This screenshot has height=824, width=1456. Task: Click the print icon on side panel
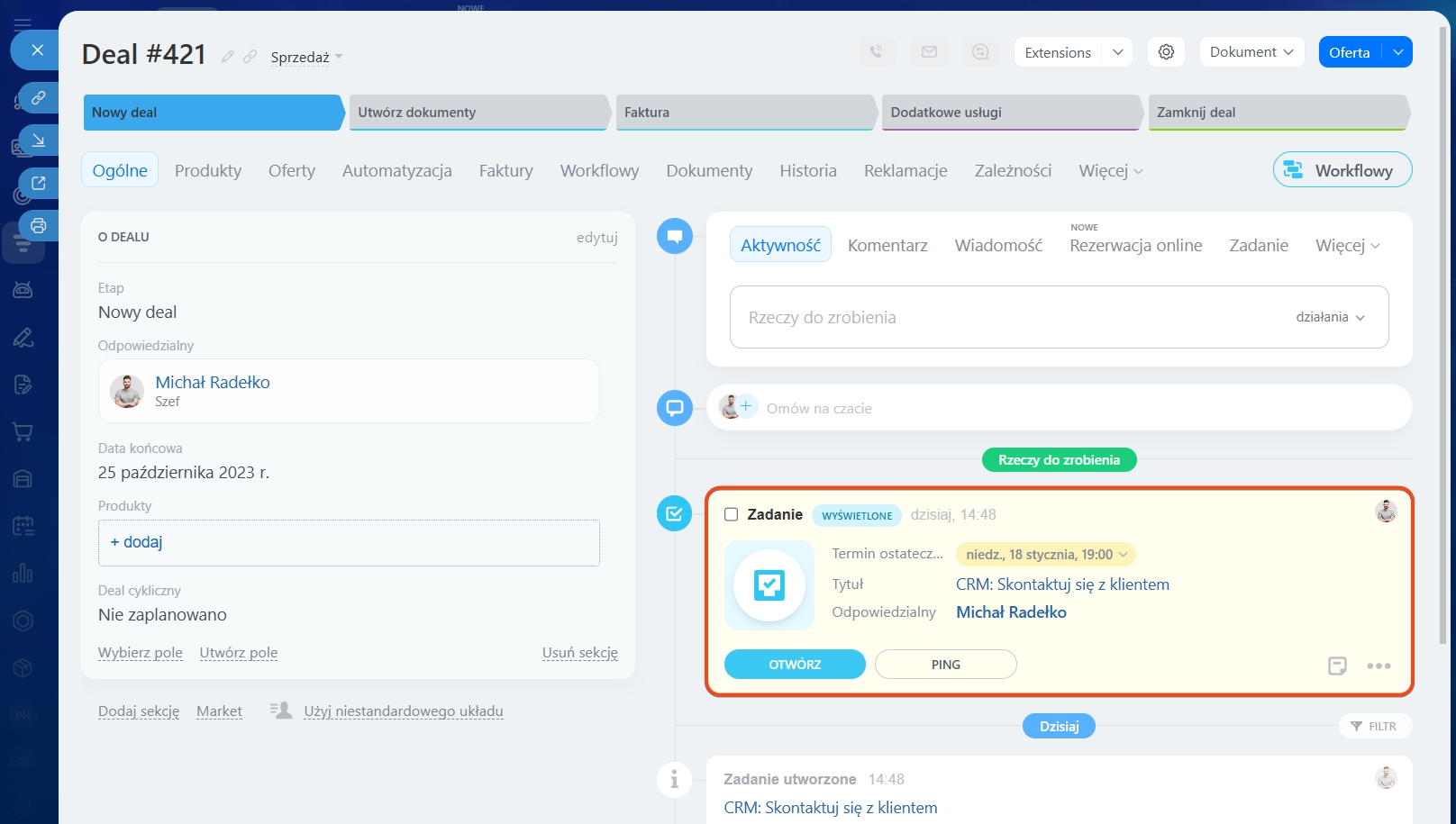pos(38,225)
